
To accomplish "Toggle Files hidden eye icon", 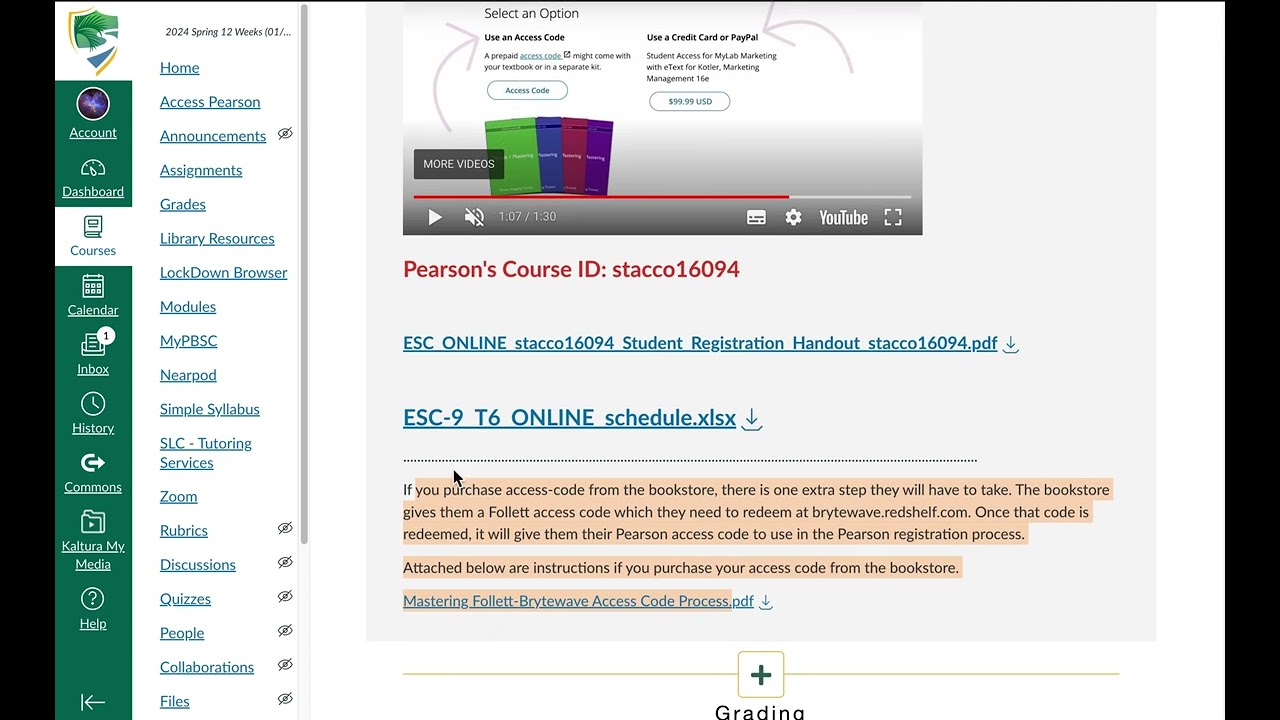I will (285, 698).
